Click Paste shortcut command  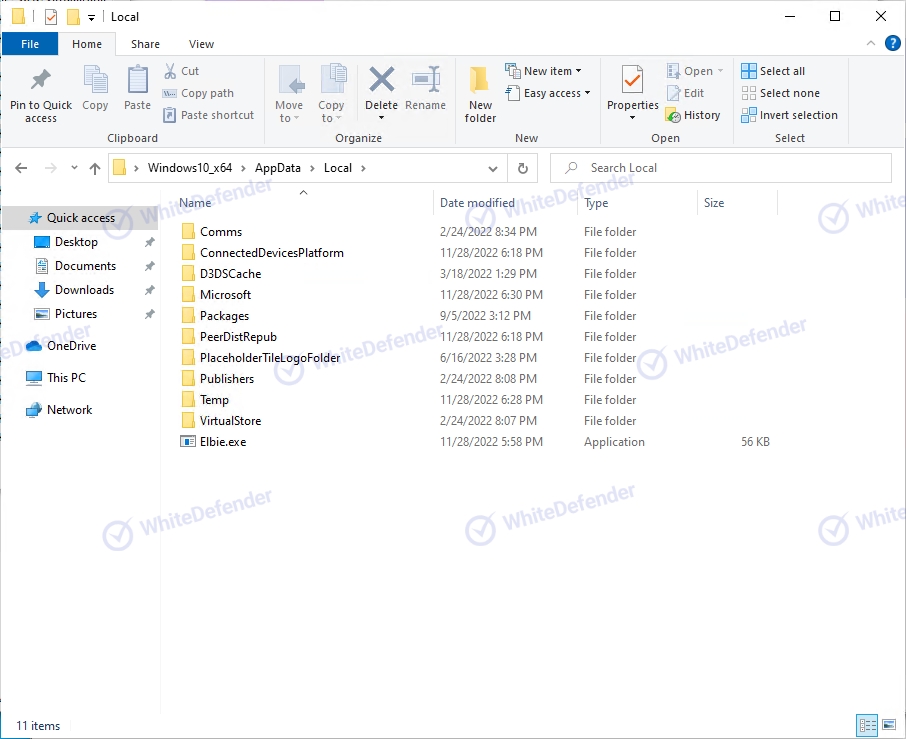[209, 115]
